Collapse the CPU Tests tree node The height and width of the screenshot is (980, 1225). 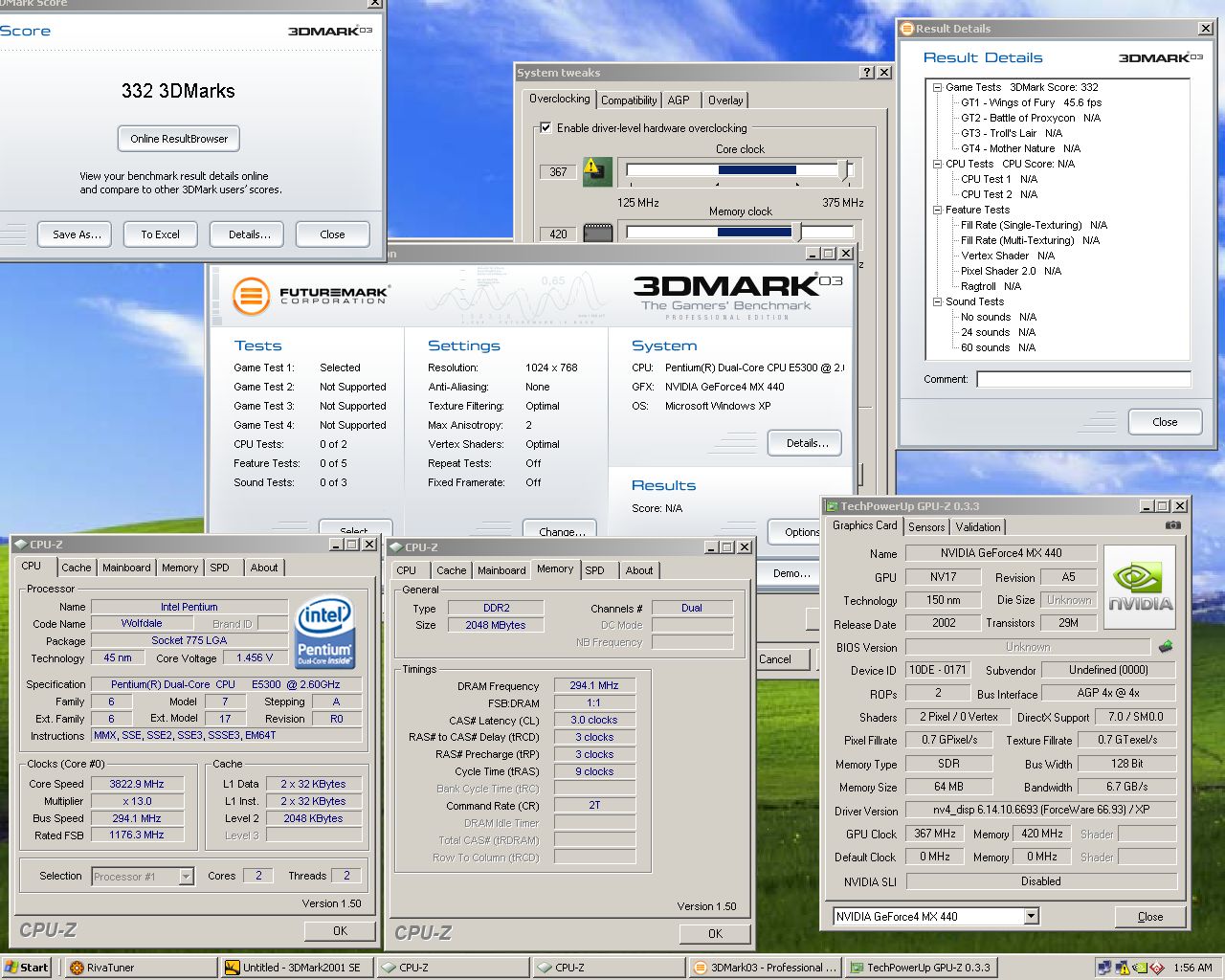[937, 164]
